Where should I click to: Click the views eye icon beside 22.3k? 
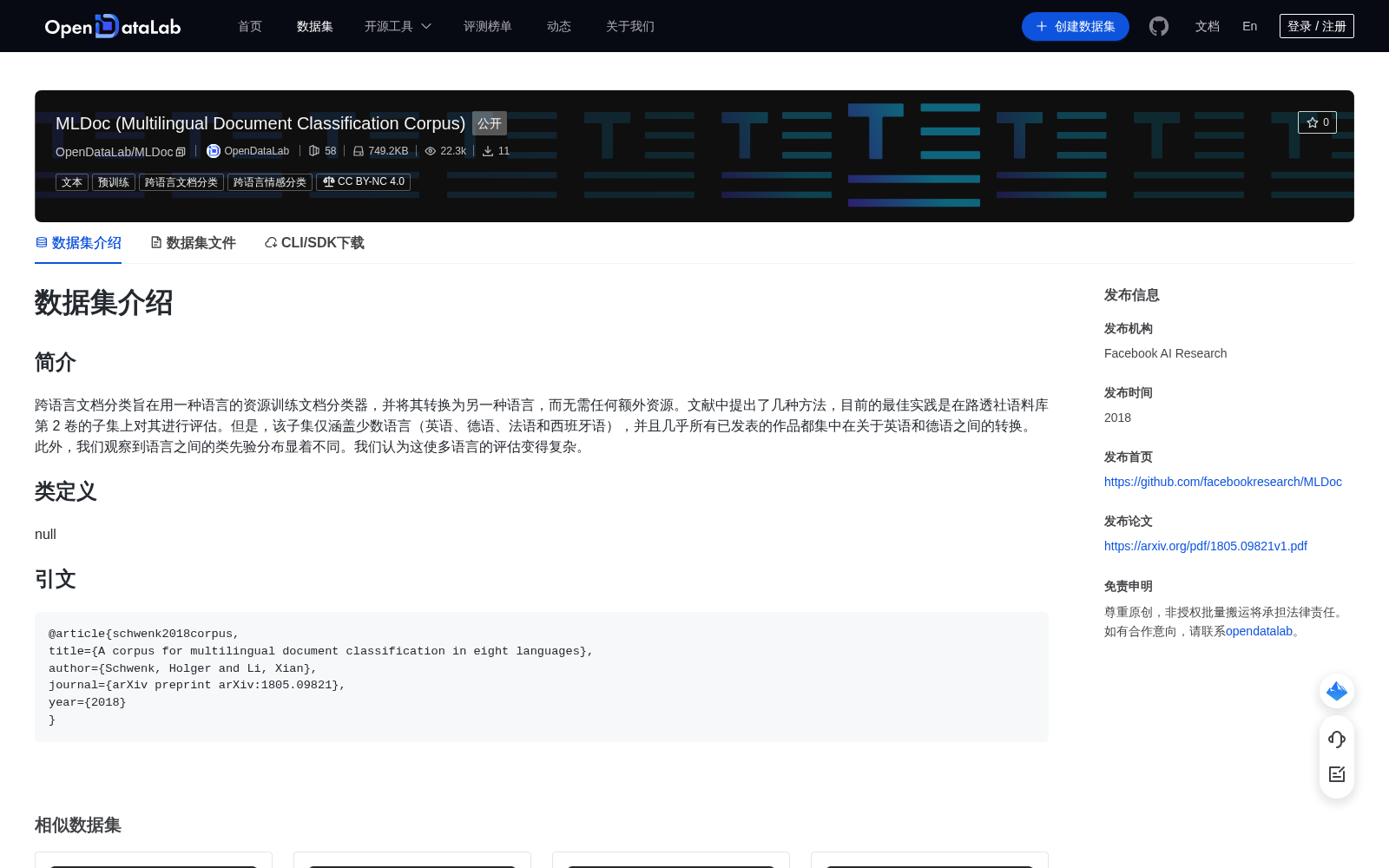[x=430, y=151]
